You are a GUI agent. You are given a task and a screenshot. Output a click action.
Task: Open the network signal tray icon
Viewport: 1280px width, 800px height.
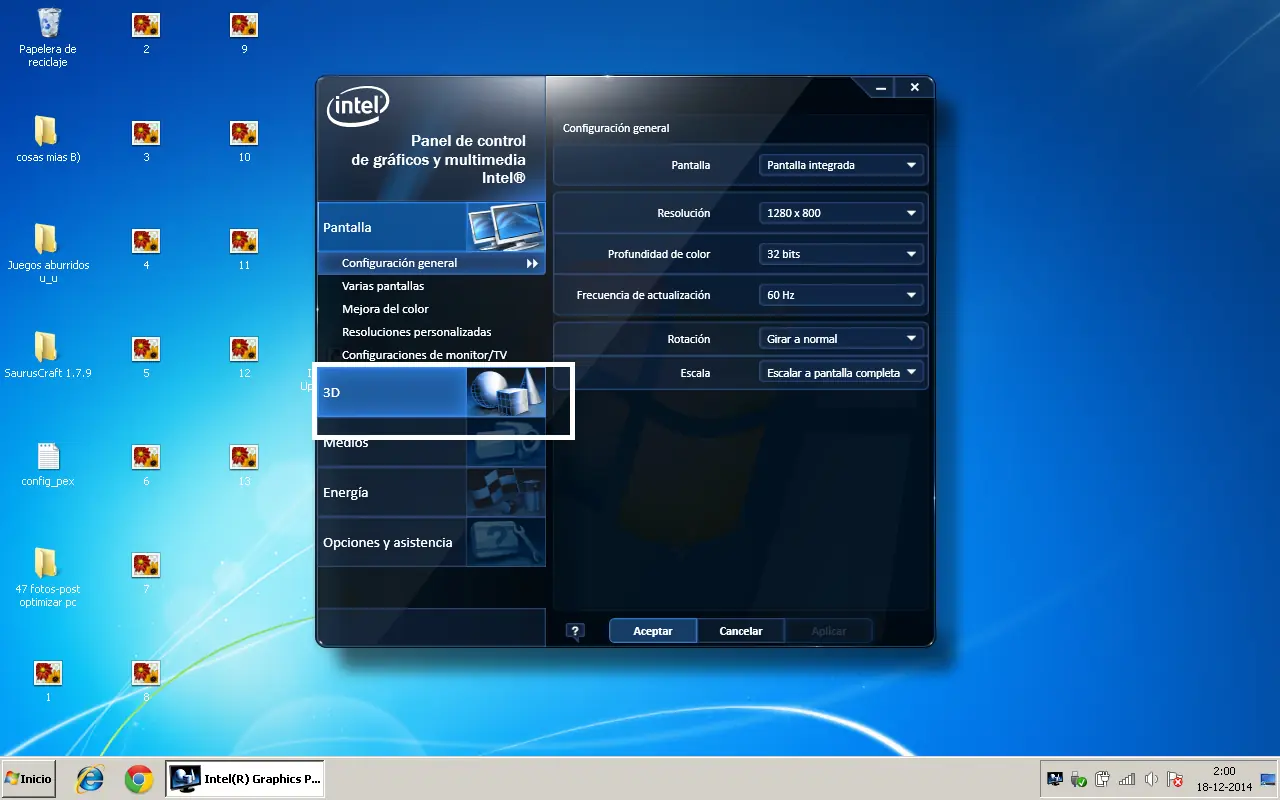pyautogui.click(x=1127, y=779)
